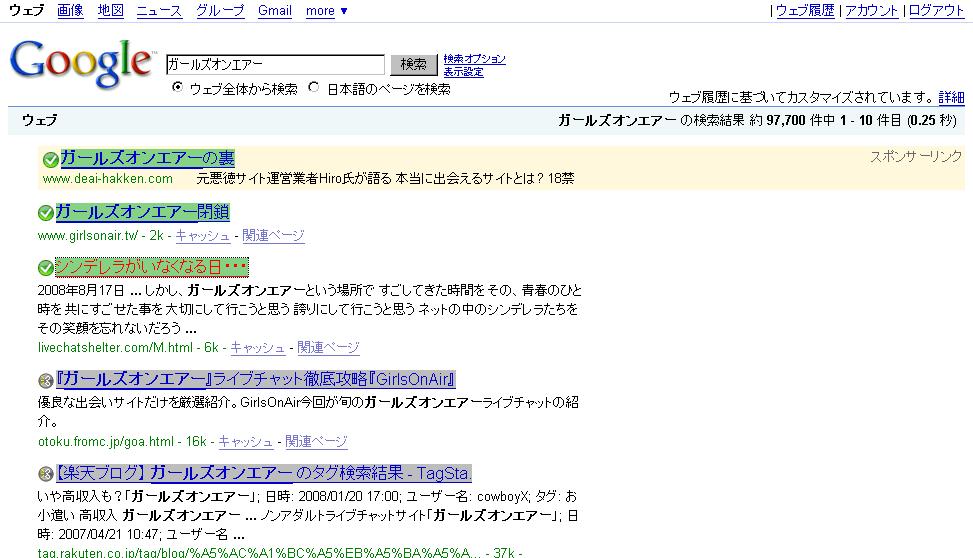Open 関連ページ link for www.girlsonair.tw
973x558 pixels.
tap(273, 236)
